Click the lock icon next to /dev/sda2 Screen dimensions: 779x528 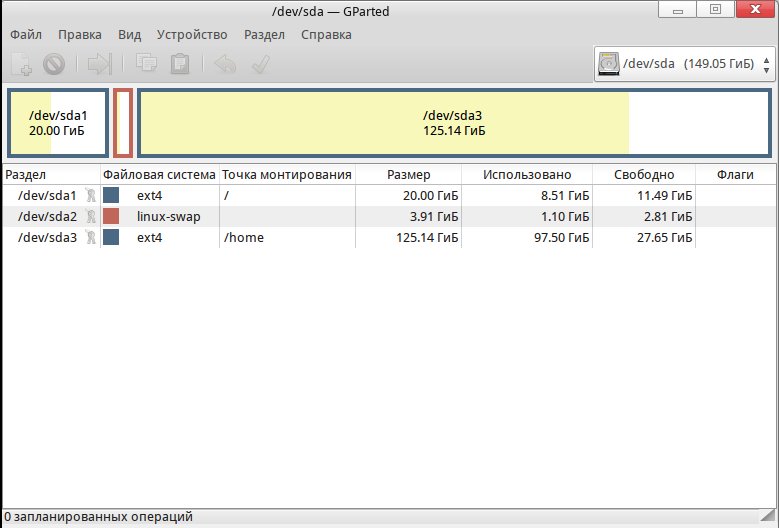(x=90, y=216)
